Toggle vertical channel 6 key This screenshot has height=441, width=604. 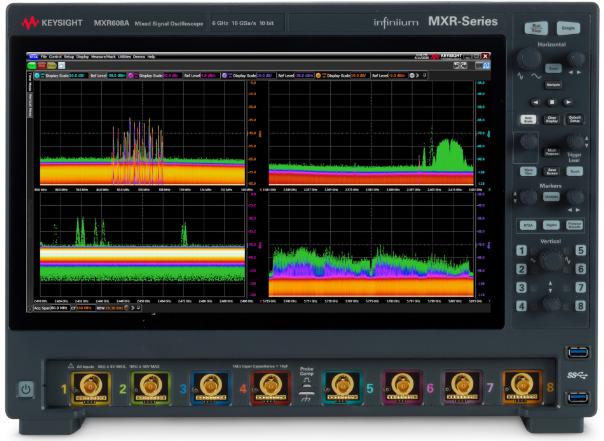(581, 269)
